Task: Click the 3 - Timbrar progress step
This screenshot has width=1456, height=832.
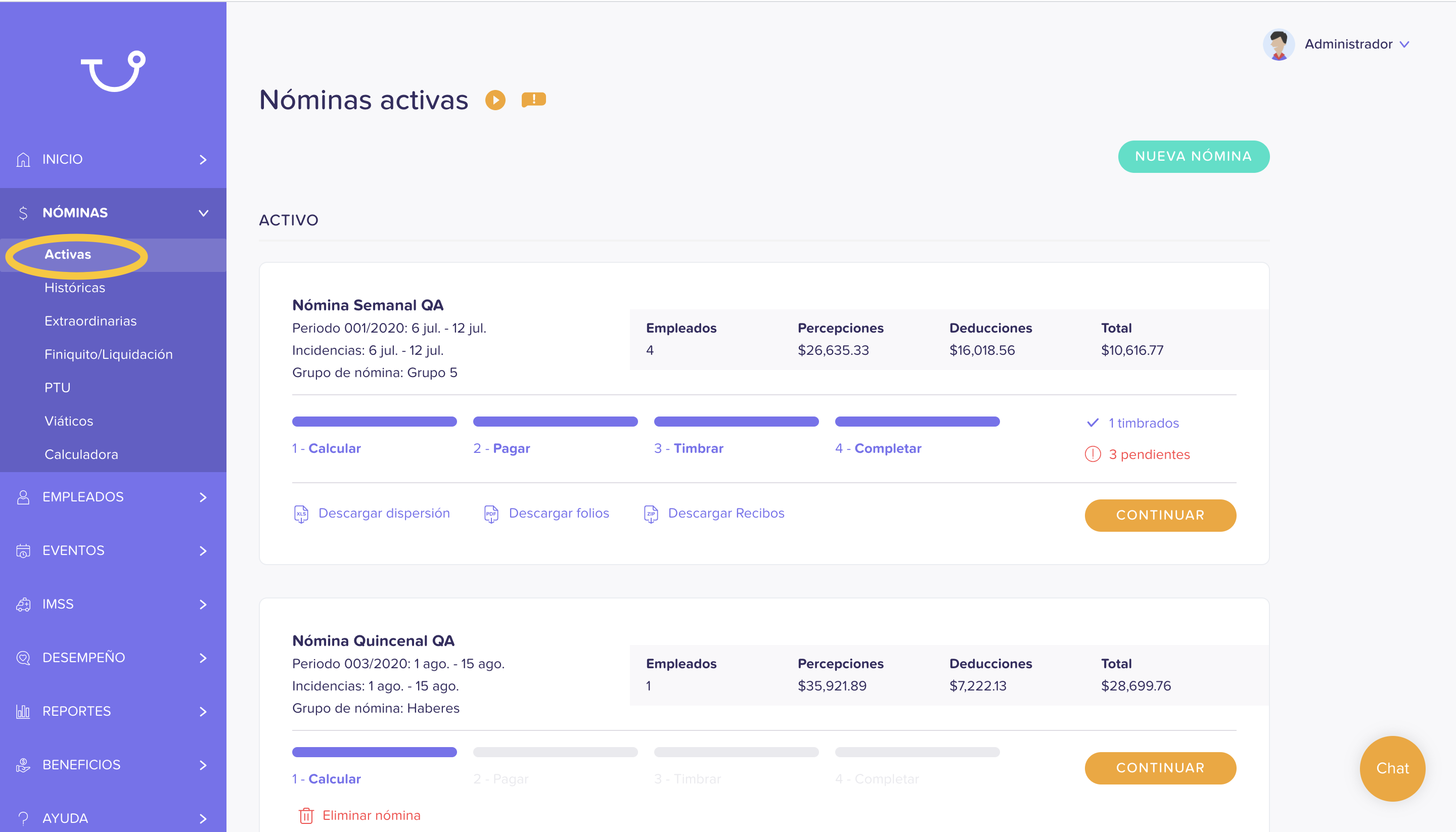Action: [689, 448]
